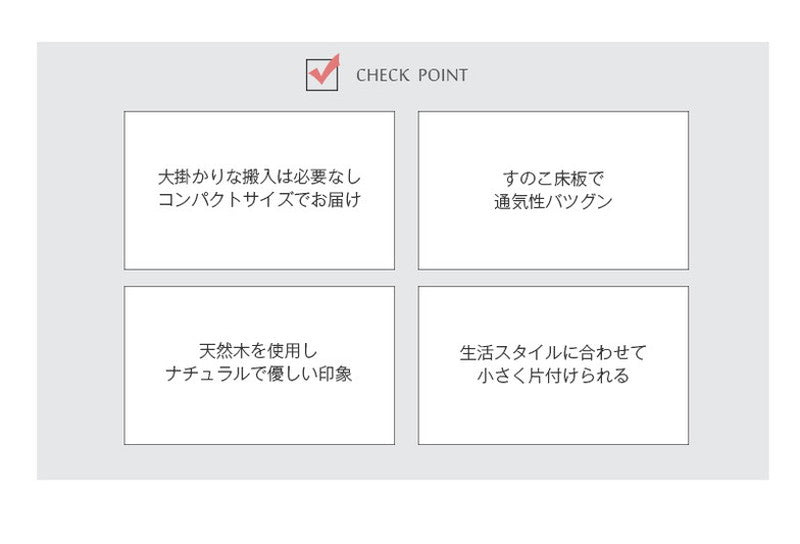
Task: Click the text line 通気性バツグン
Action: click(553, 201)
